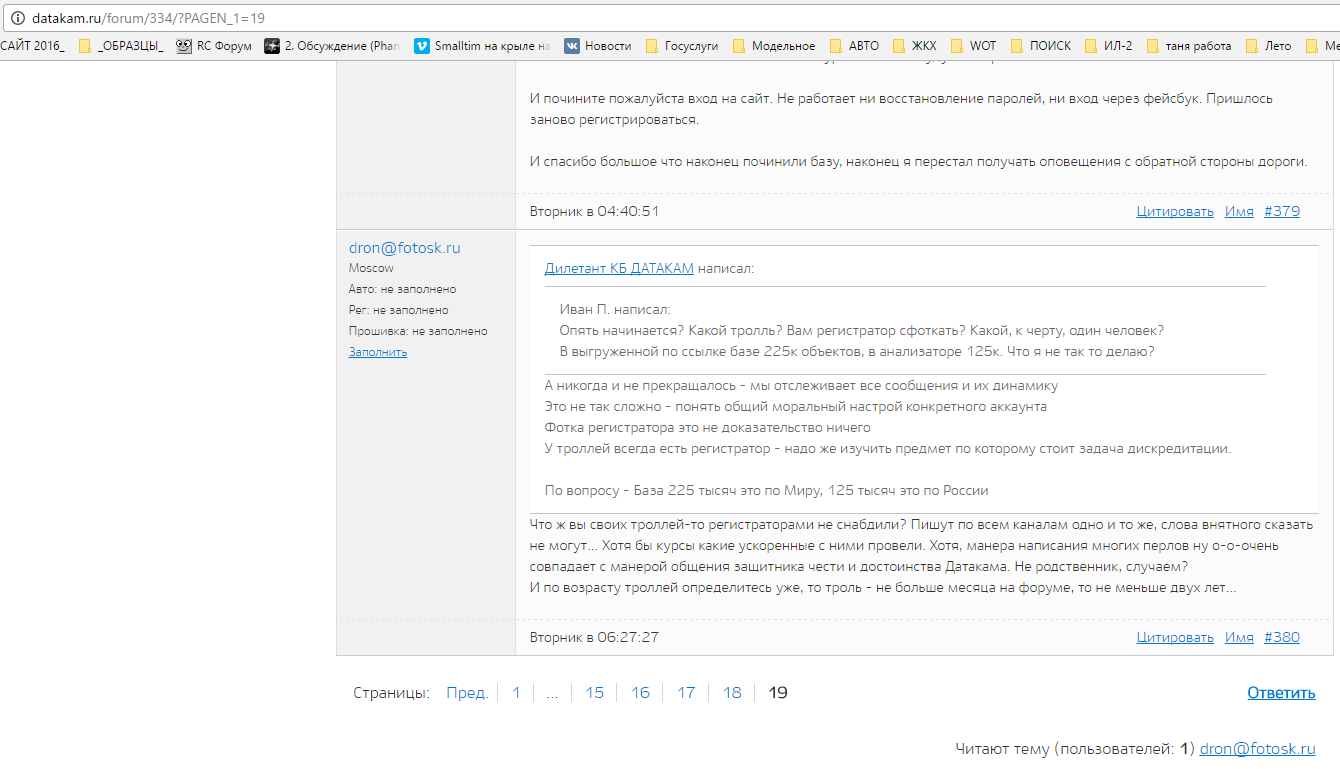Click the Ответить reply link
Screen dimensions: 1340x769
pos(1280,693)
